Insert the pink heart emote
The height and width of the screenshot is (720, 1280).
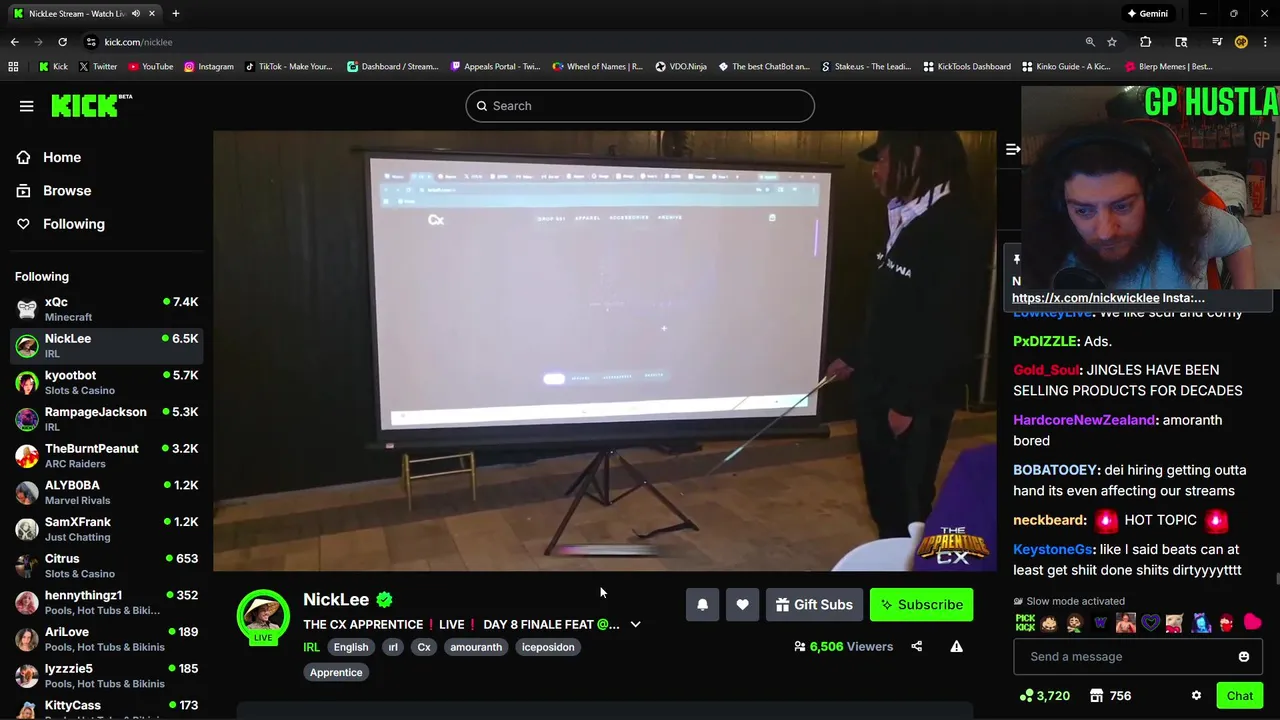pos(1252,623)
